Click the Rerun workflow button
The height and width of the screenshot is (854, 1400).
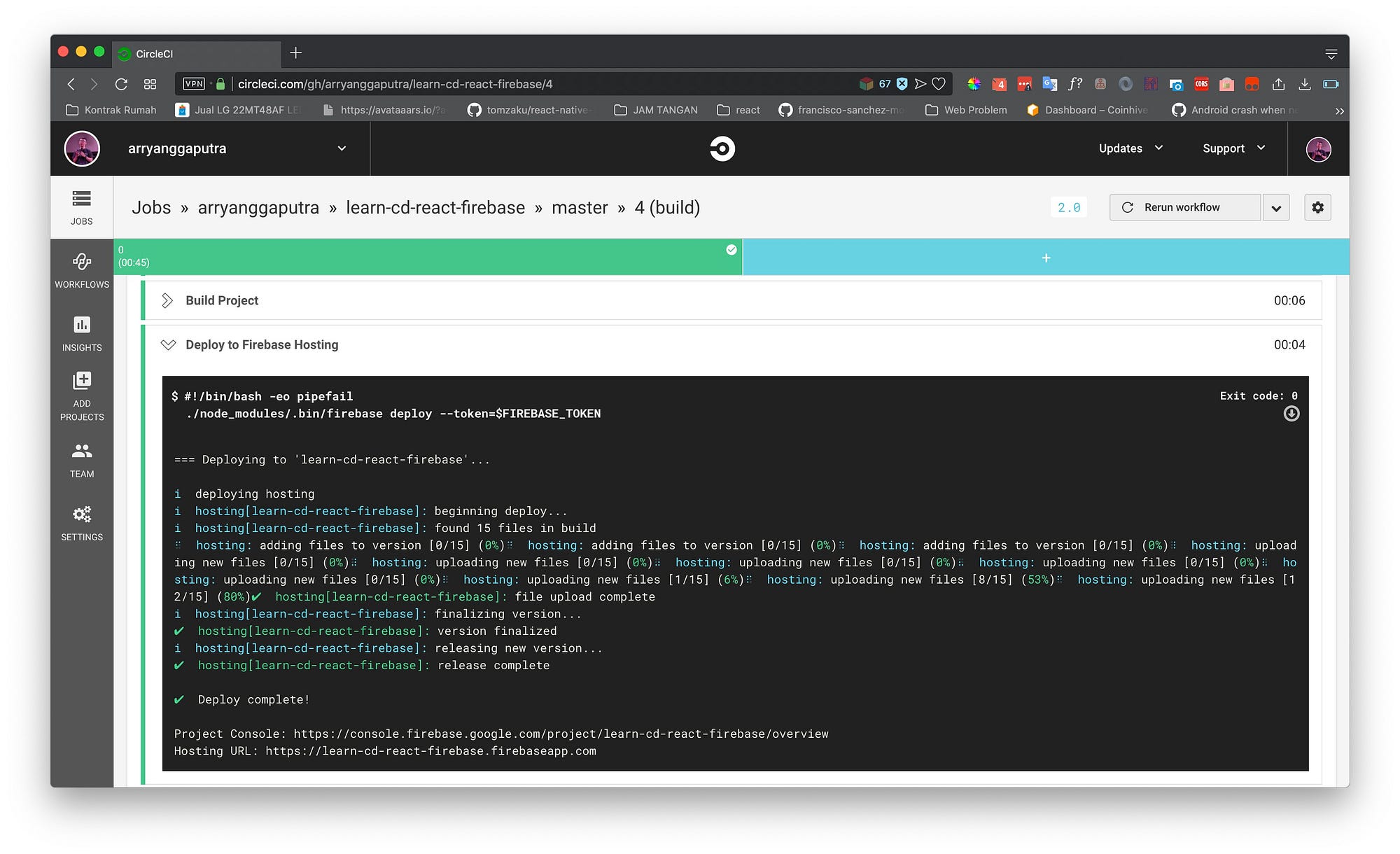pyautogui.click(x=1184, y=207)
